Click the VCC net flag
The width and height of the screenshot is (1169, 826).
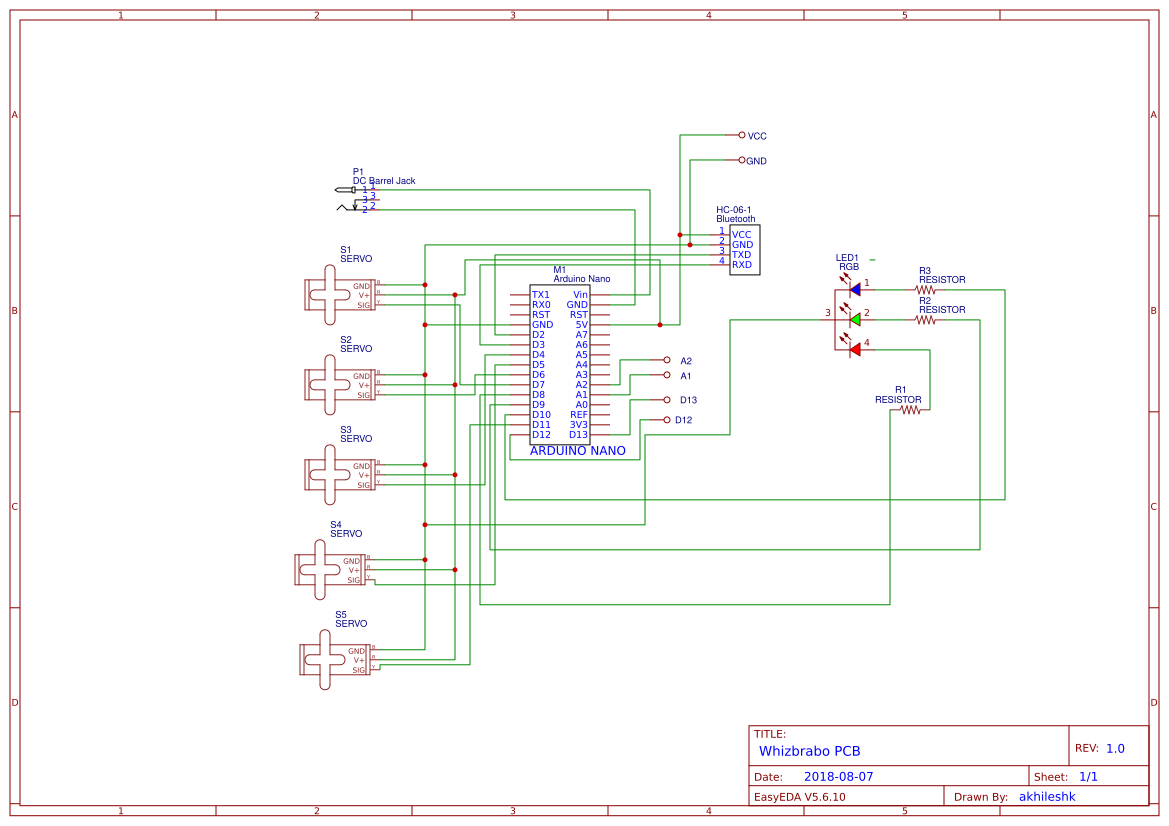748,136
